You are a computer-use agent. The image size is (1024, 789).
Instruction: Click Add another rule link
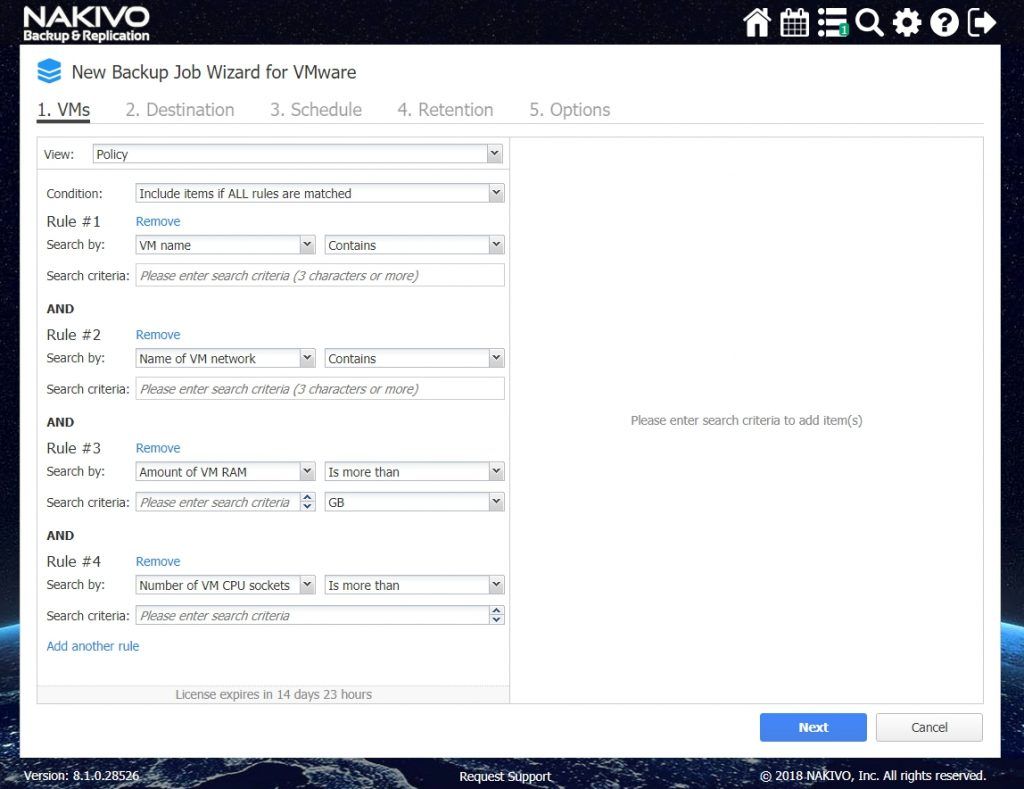point(93,646)
